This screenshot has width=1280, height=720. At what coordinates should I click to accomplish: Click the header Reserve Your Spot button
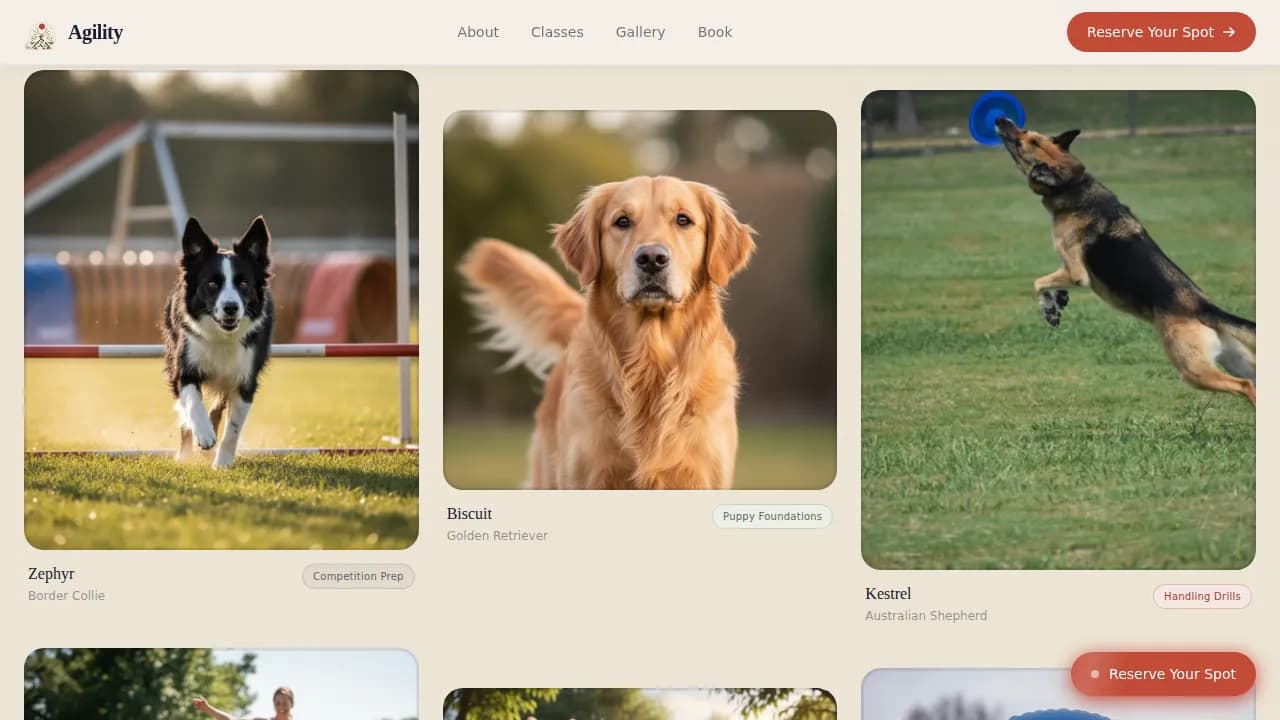click(x=1161, y=32)
